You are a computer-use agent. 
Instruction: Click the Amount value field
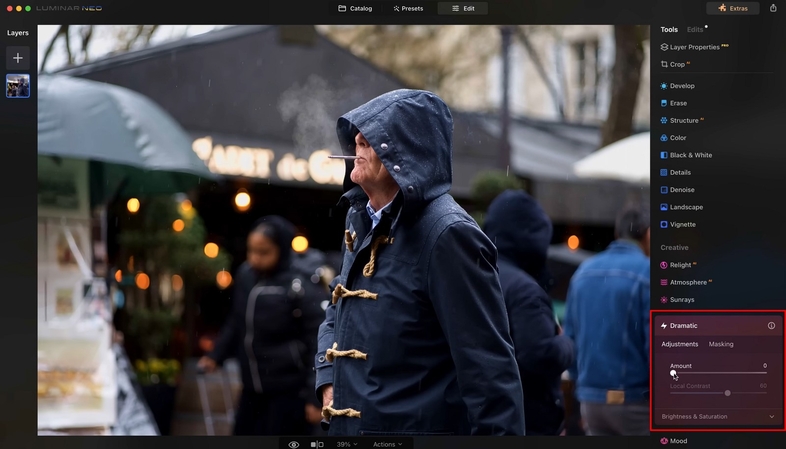coord(764,366)
